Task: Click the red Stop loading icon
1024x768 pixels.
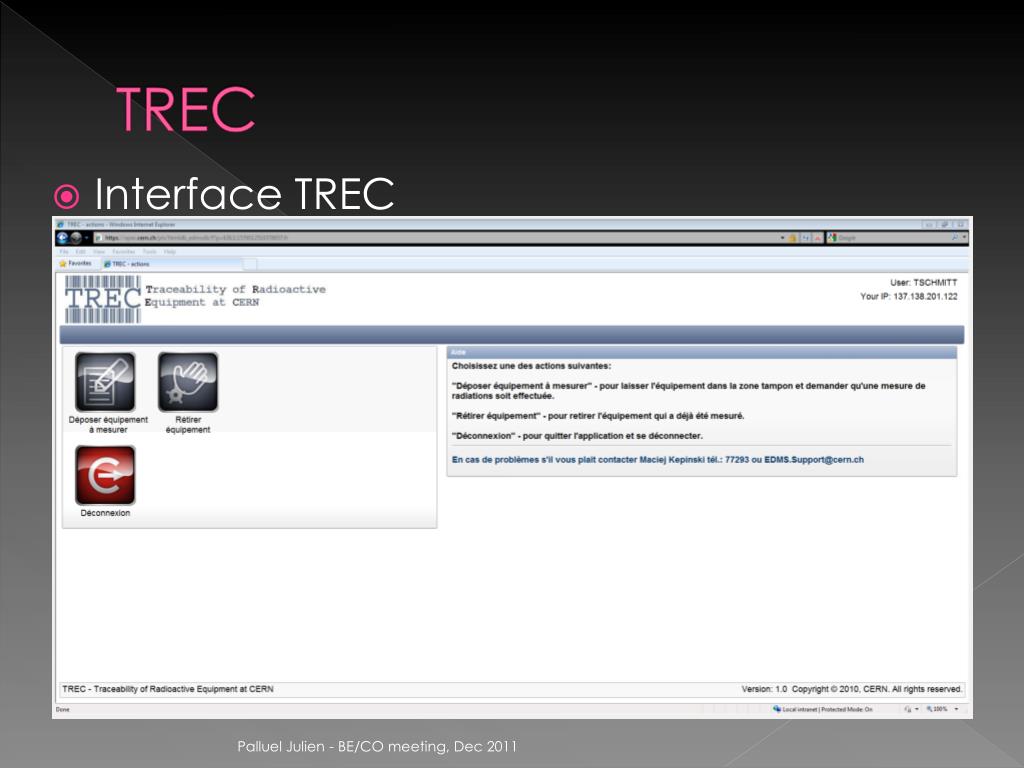Action: tap(818, 238)
